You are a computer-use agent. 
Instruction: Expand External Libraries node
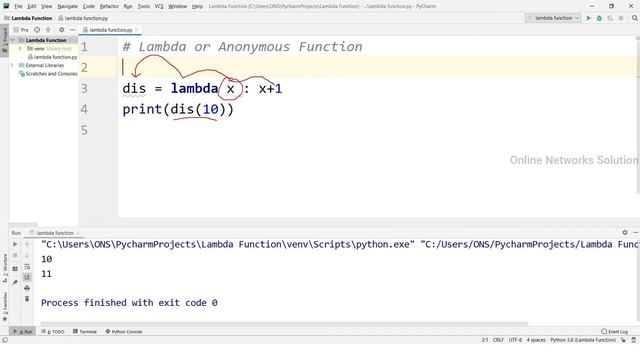(x=12, y=65)
